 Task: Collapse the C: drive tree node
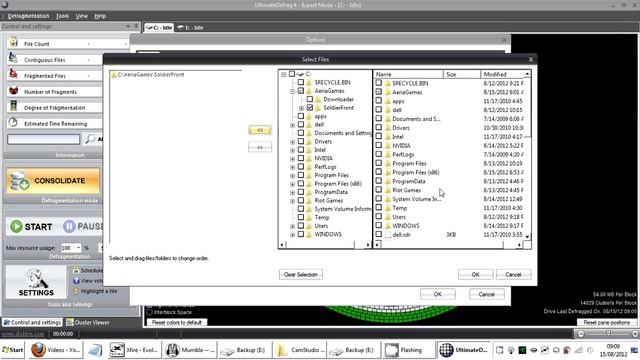[x=284, y=74]
